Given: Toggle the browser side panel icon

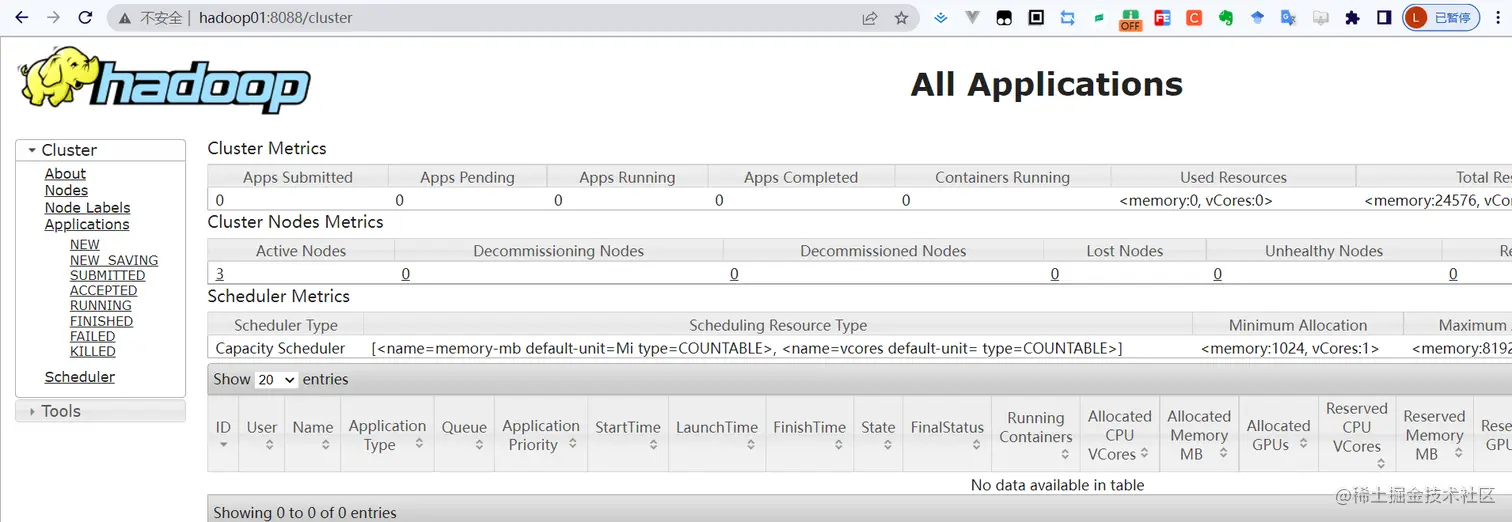Looking at the screenshot, I should [1384, 18].
